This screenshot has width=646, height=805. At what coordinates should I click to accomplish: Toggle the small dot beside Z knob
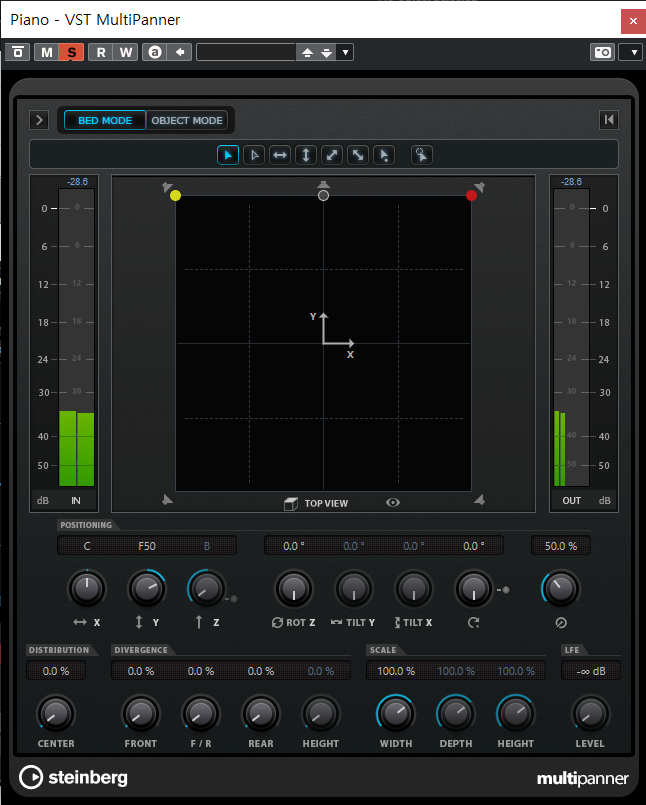[234, 599]
